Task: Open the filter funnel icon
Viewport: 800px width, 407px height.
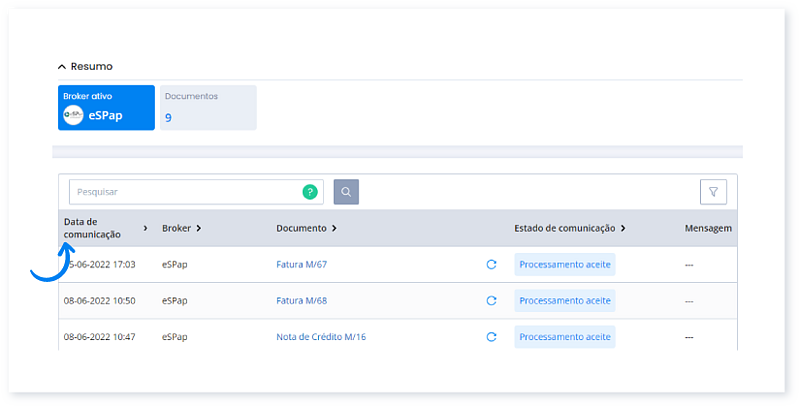Action: [713, 192]
